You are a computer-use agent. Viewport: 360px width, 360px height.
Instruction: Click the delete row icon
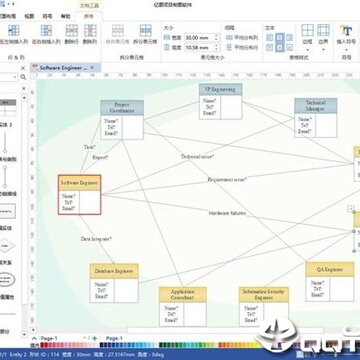72,31
